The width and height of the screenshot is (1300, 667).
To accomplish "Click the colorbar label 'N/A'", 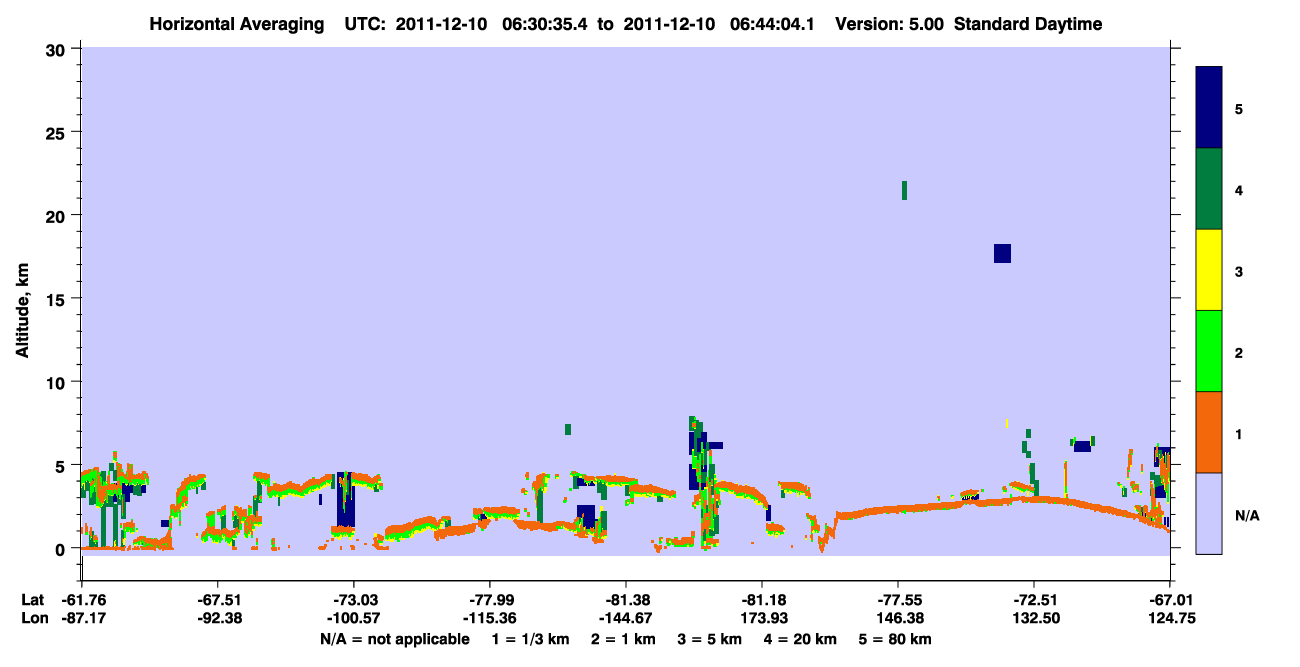I will pos(1247,514).
